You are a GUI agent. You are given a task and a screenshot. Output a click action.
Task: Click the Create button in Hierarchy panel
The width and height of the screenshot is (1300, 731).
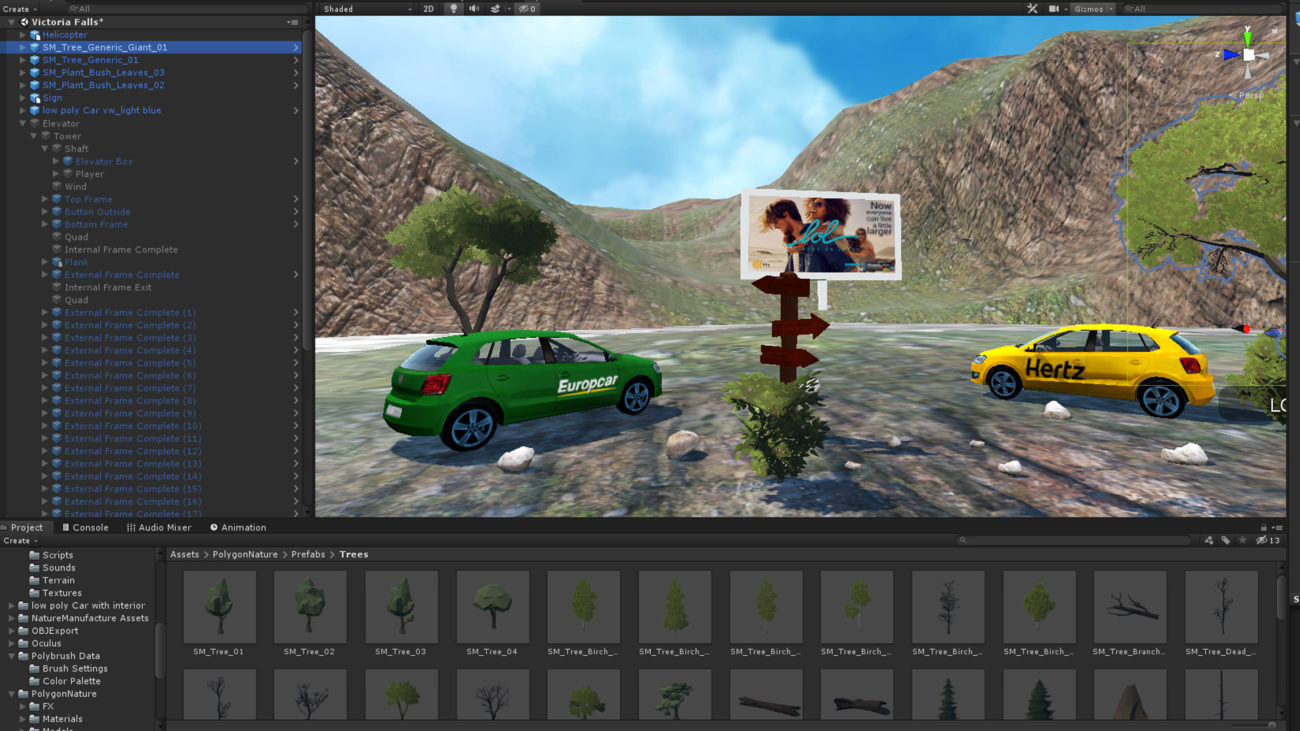(18, 9)
